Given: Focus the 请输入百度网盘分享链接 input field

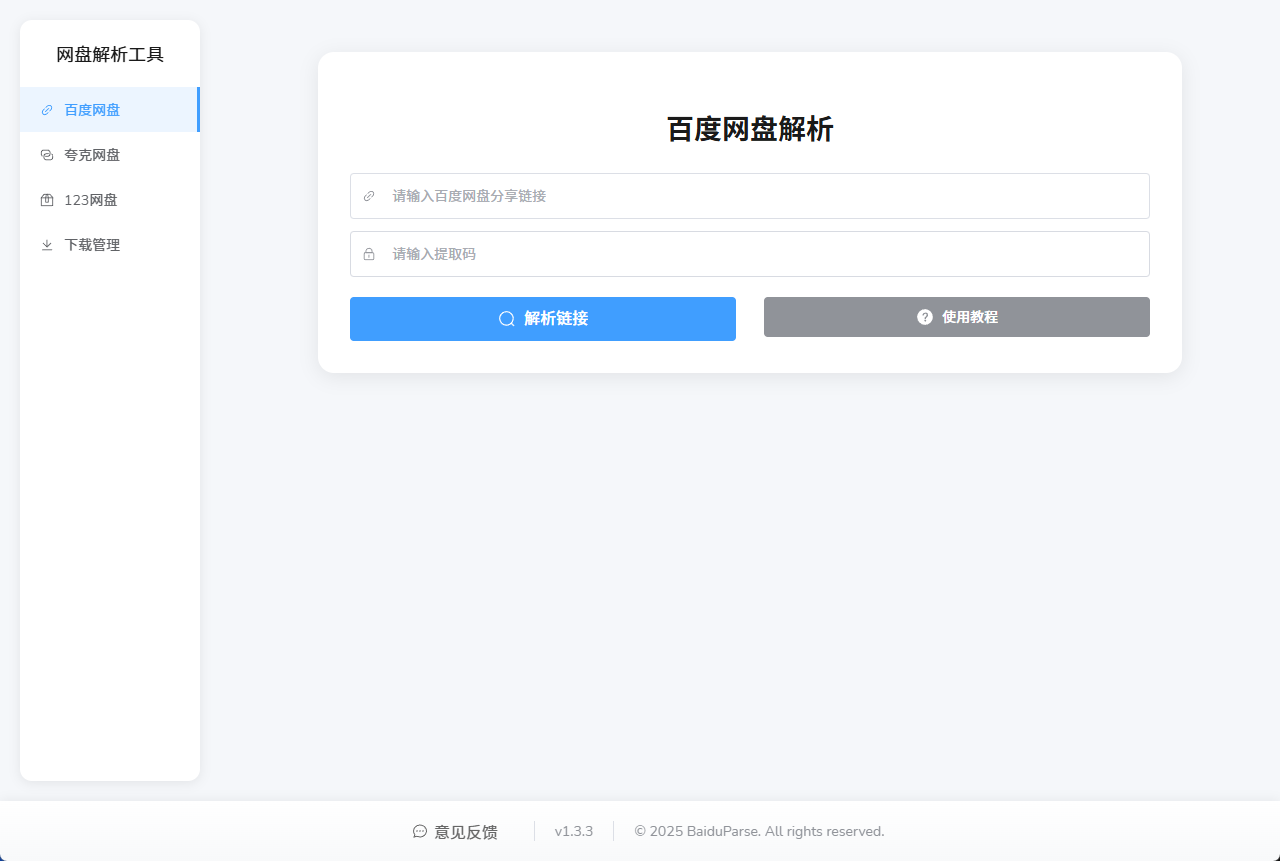Looking at the screenshot, I should click(x=760, y=196).
